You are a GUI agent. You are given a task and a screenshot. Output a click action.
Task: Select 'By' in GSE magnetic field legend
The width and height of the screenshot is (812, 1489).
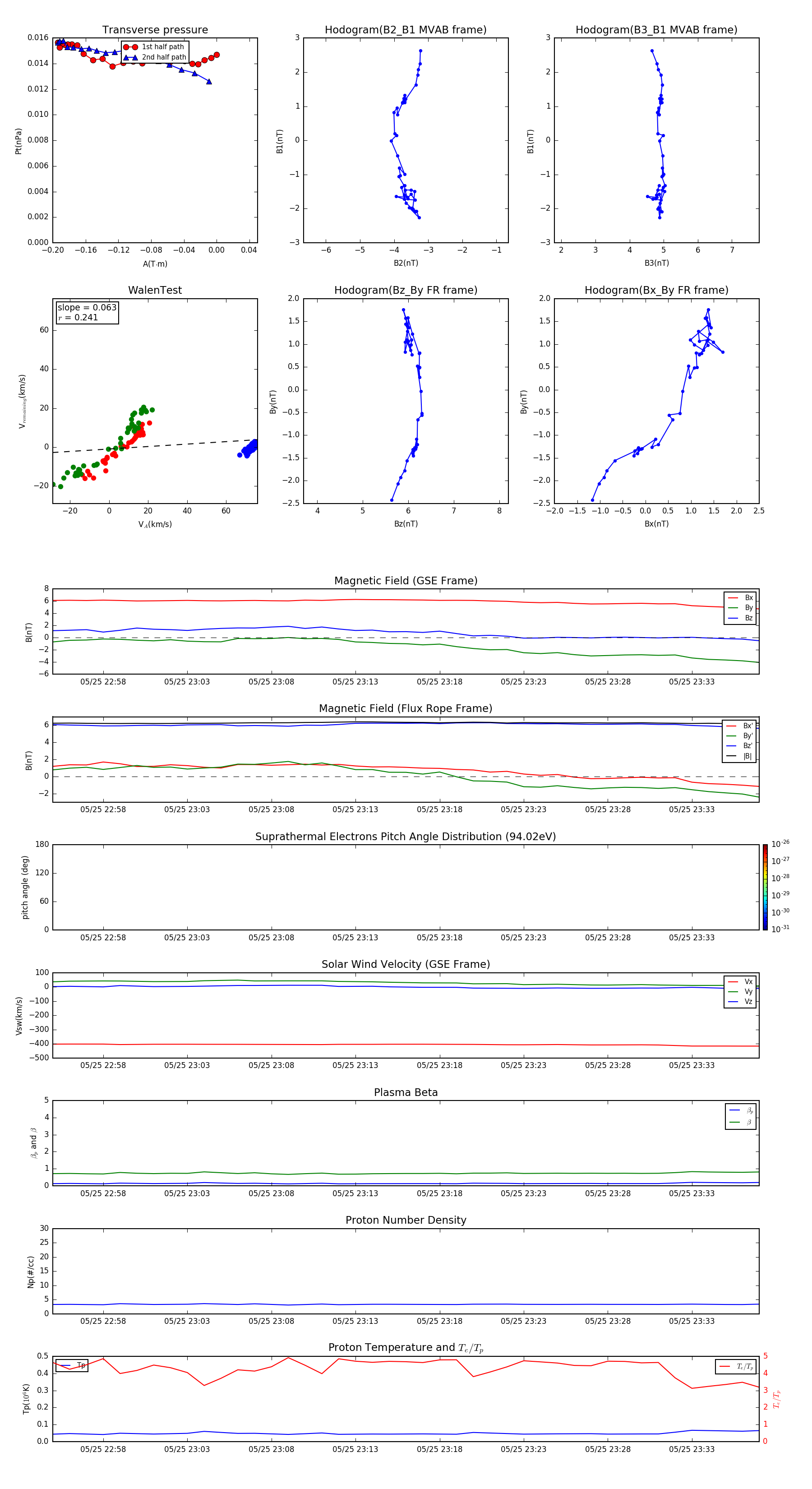[740, 607]
